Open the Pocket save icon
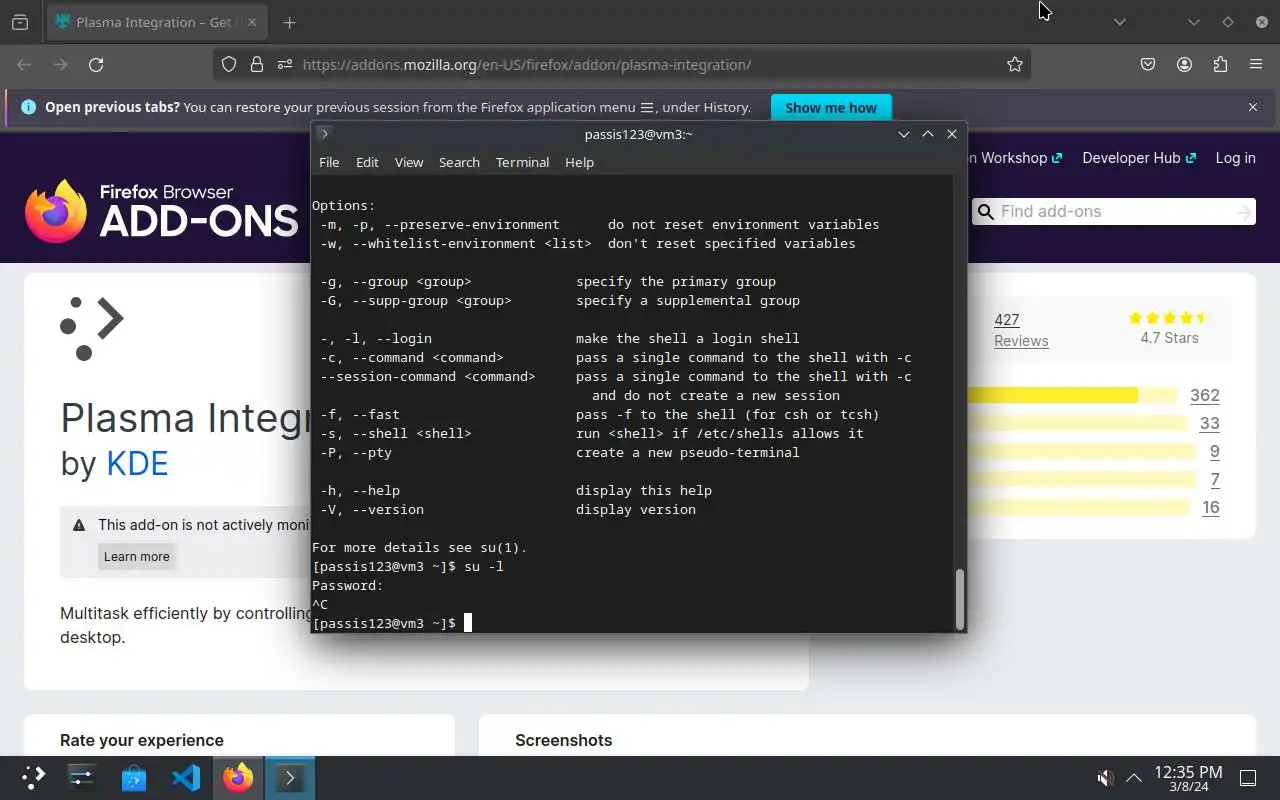1280x800 pixels. tap(1148, 64)
